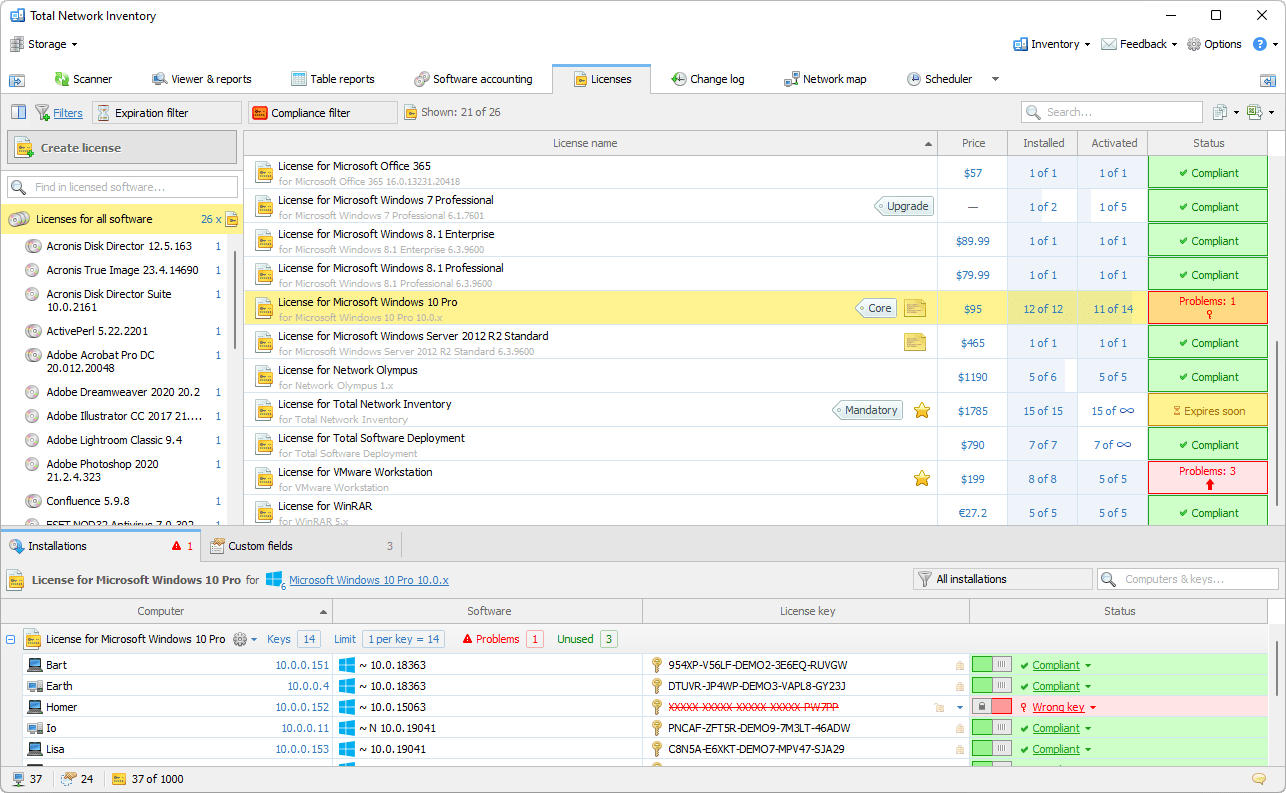This screenshot has height=793, width=1286.
Task: Open the Microsoft Windows 10 Pro 10.0.x link
Action: 369,580
